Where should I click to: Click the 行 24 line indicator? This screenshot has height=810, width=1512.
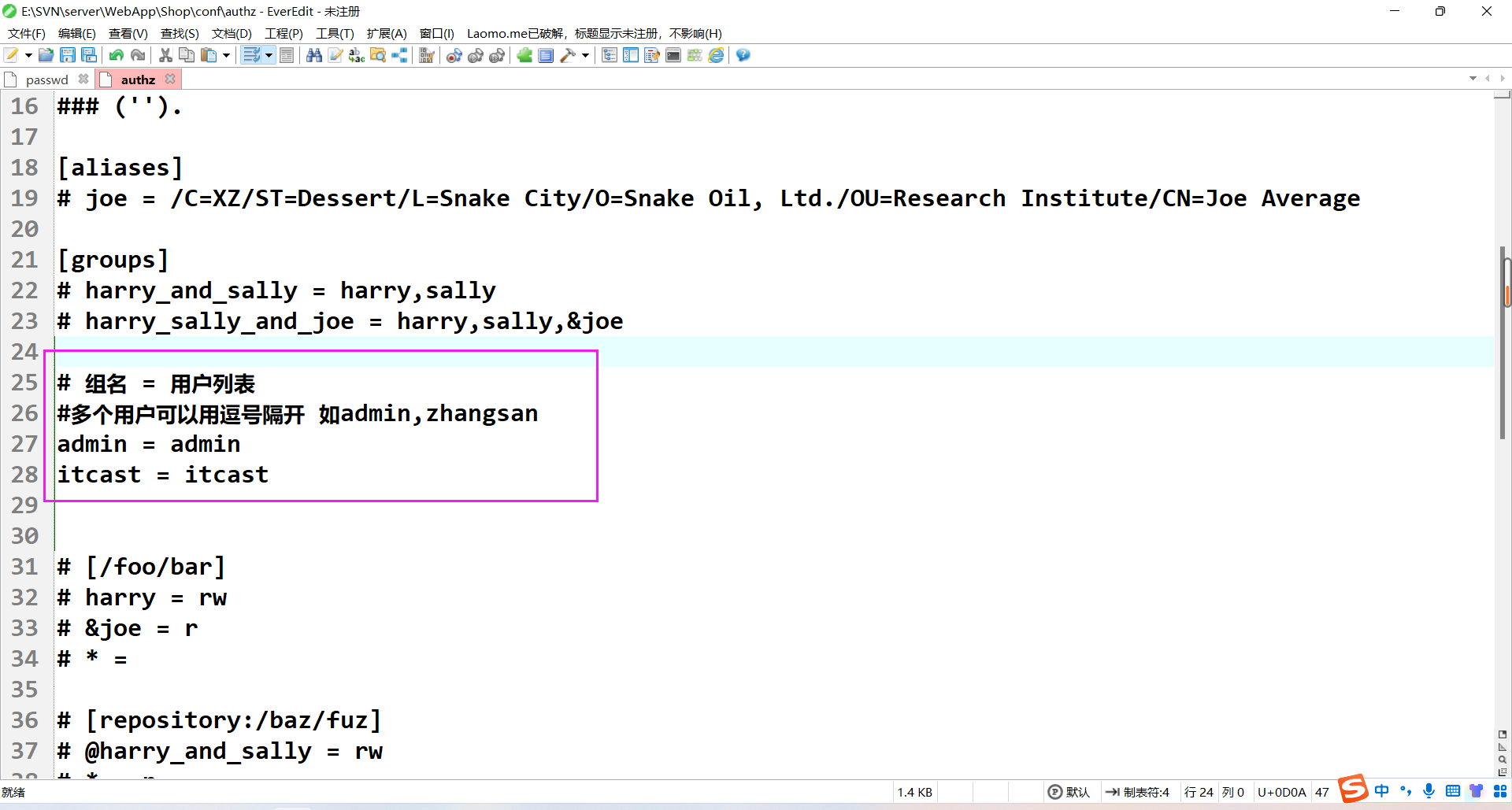point(1199,792)
